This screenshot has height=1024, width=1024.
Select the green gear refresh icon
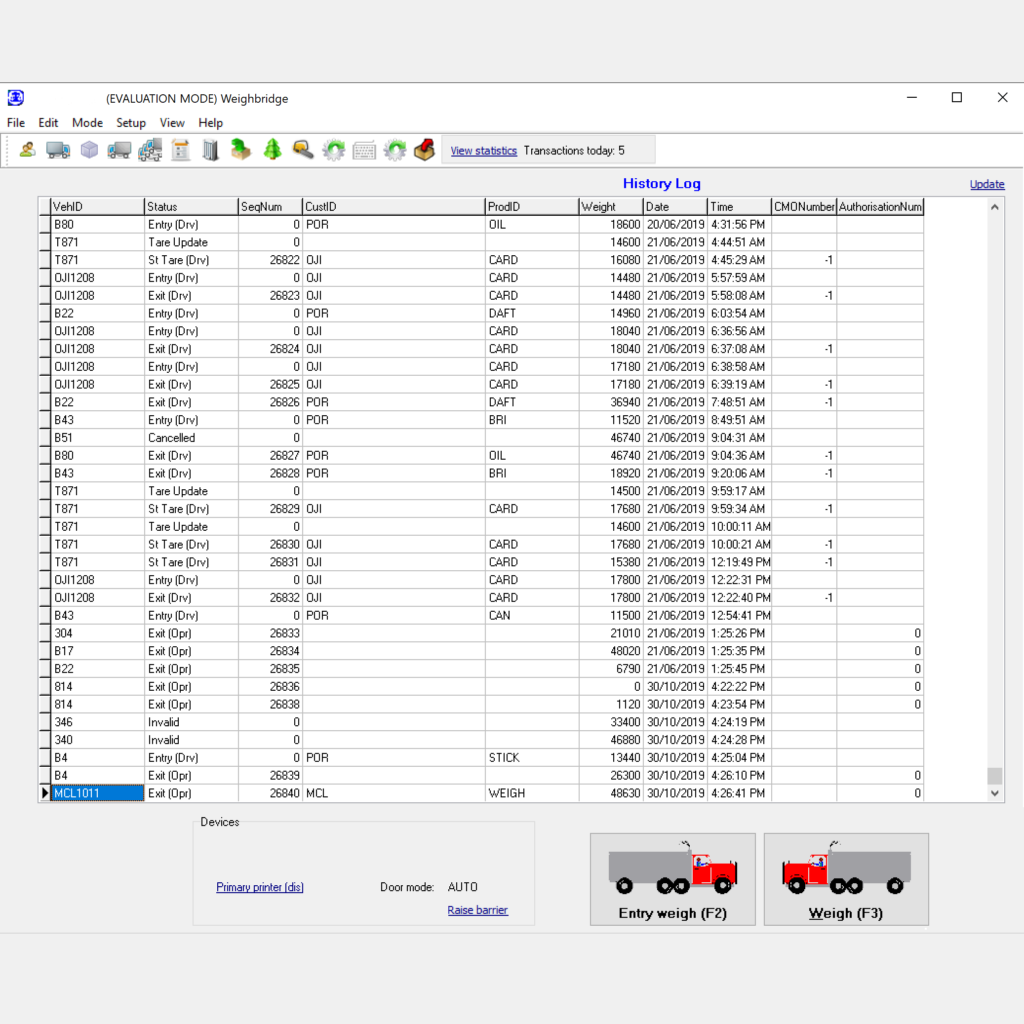[334, 149]
